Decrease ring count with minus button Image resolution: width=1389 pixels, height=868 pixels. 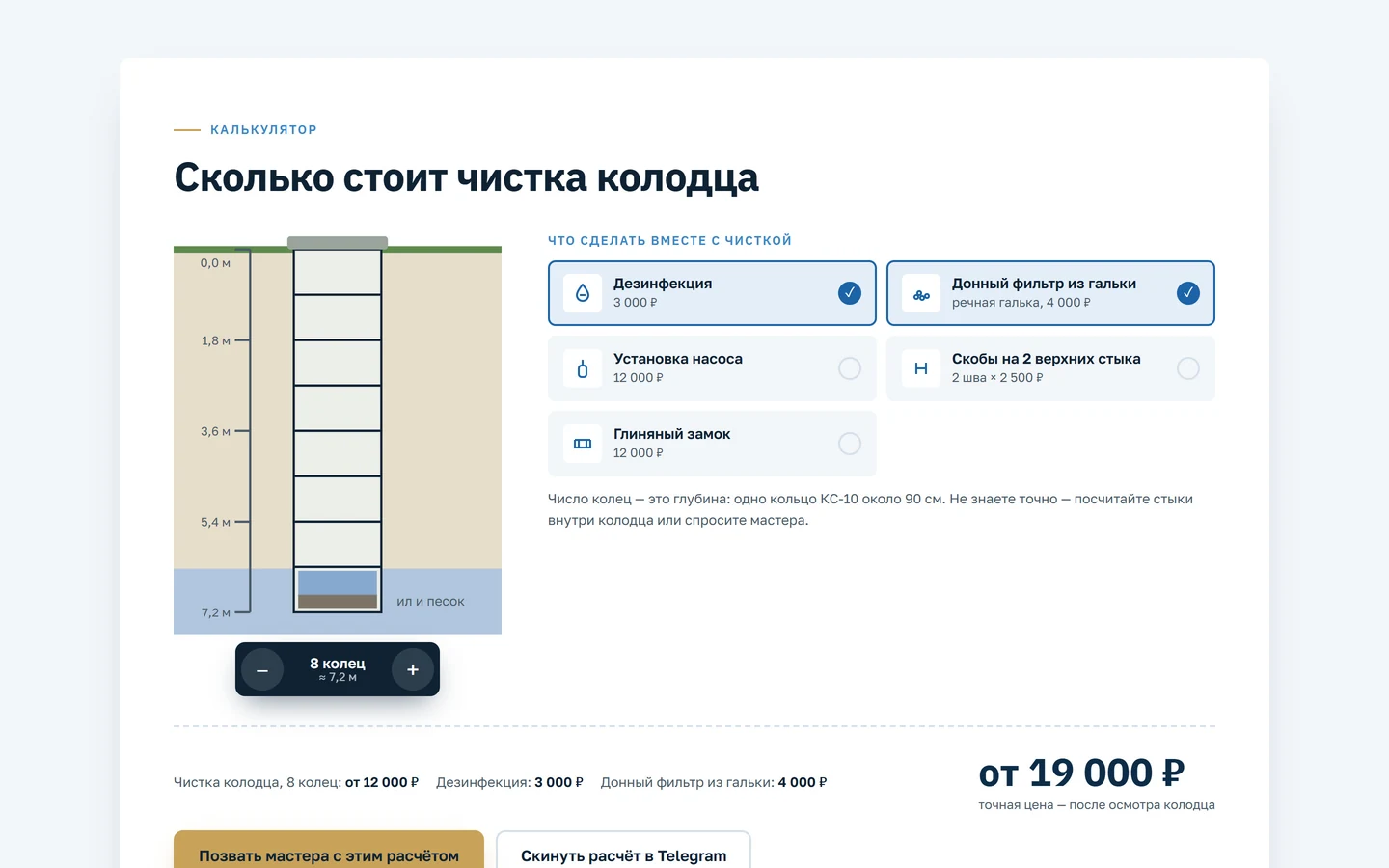tap(262, 669)
